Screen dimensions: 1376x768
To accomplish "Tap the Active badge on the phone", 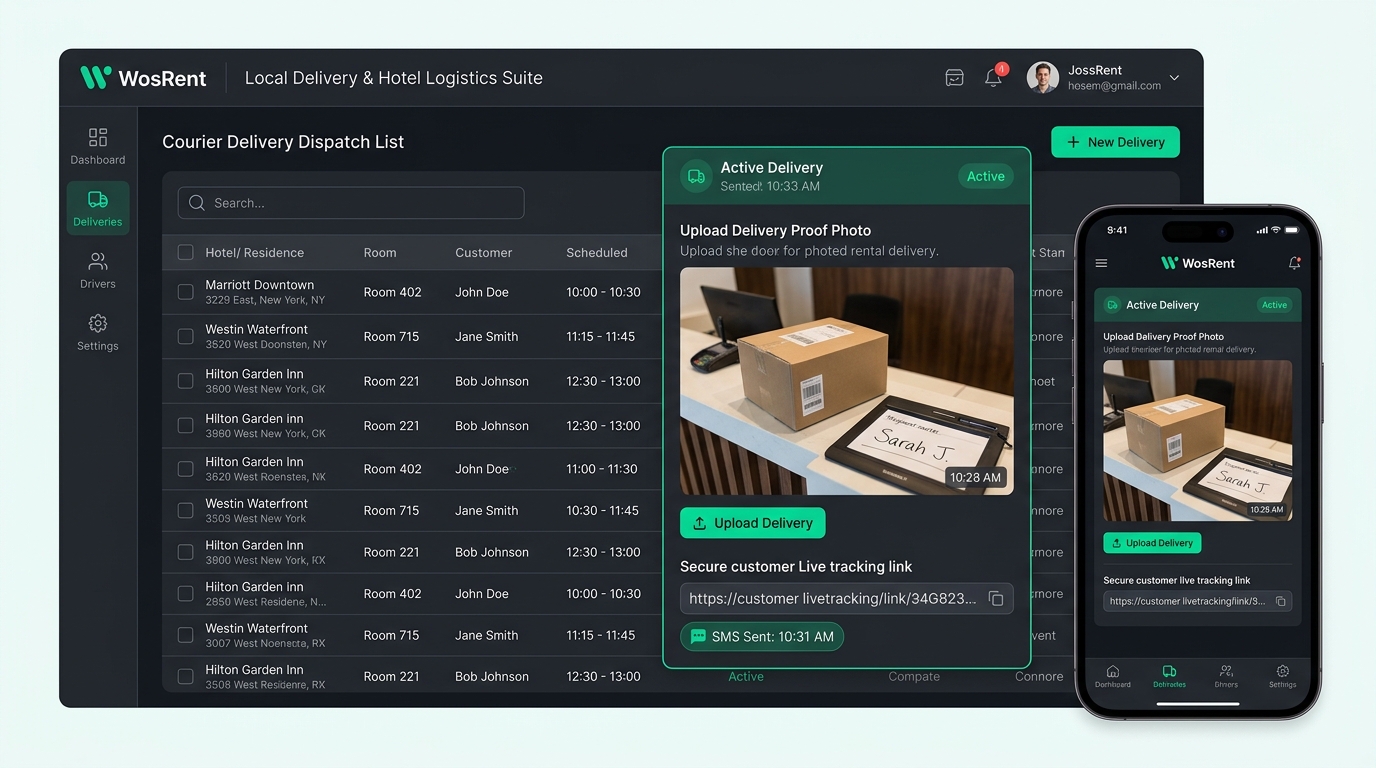I will [1274, 305].
